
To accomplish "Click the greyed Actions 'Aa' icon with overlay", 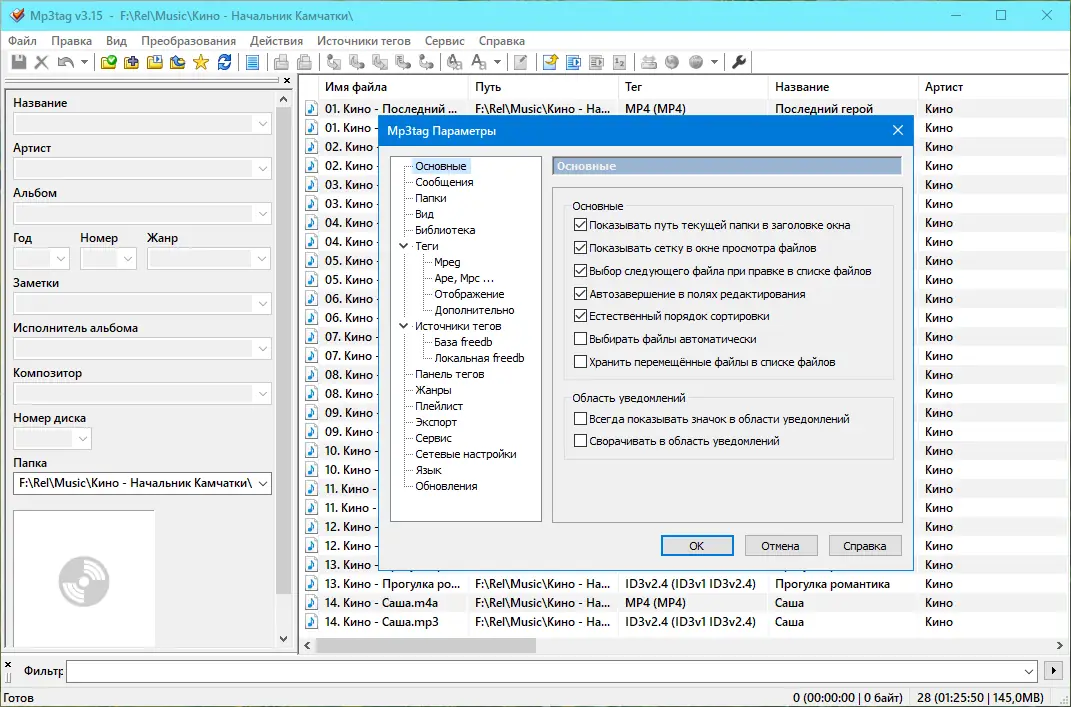I will 454,62.
